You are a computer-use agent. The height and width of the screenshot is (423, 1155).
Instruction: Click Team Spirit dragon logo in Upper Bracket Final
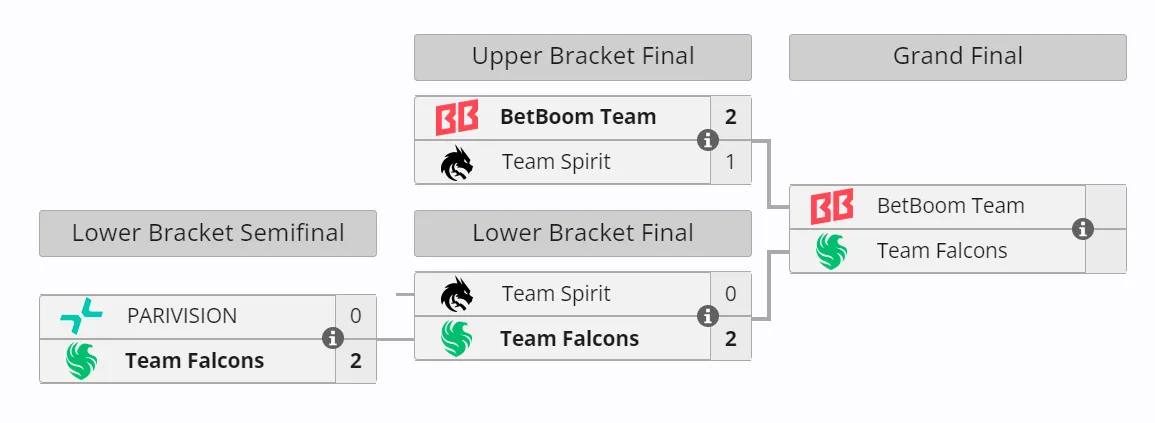point(457,163)
